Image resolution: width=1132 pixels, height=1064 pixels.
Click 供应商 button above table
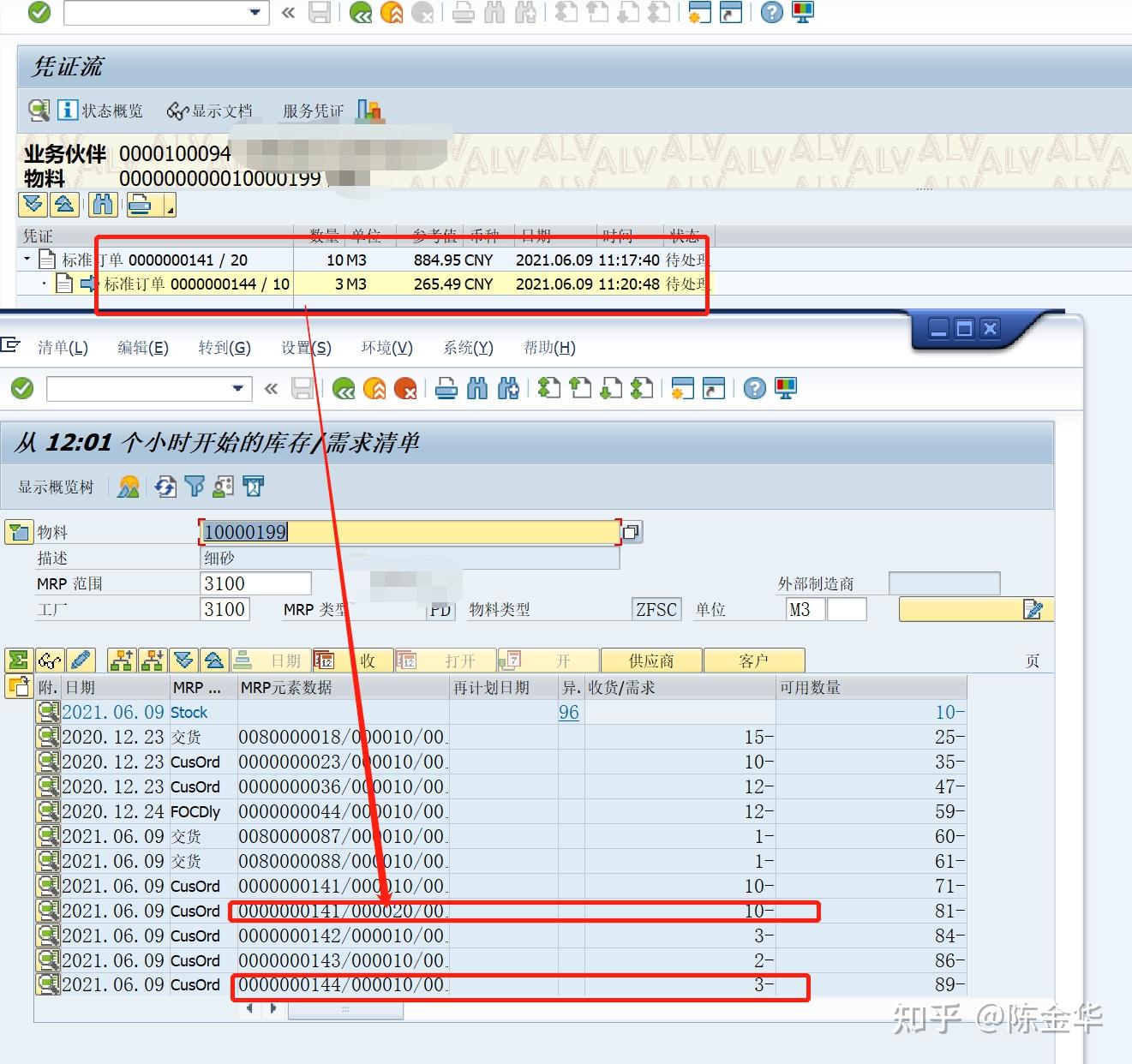tap(651, 661)
